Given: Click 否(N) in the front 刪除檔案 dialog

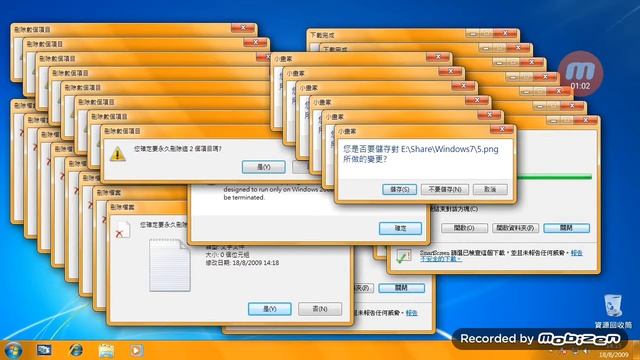Looking at the screenshot, I should [x=320, y=309].
